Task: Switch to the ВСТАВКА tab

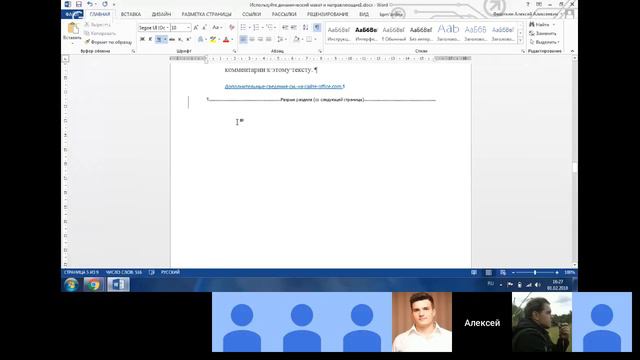Action: click(131, 14)
